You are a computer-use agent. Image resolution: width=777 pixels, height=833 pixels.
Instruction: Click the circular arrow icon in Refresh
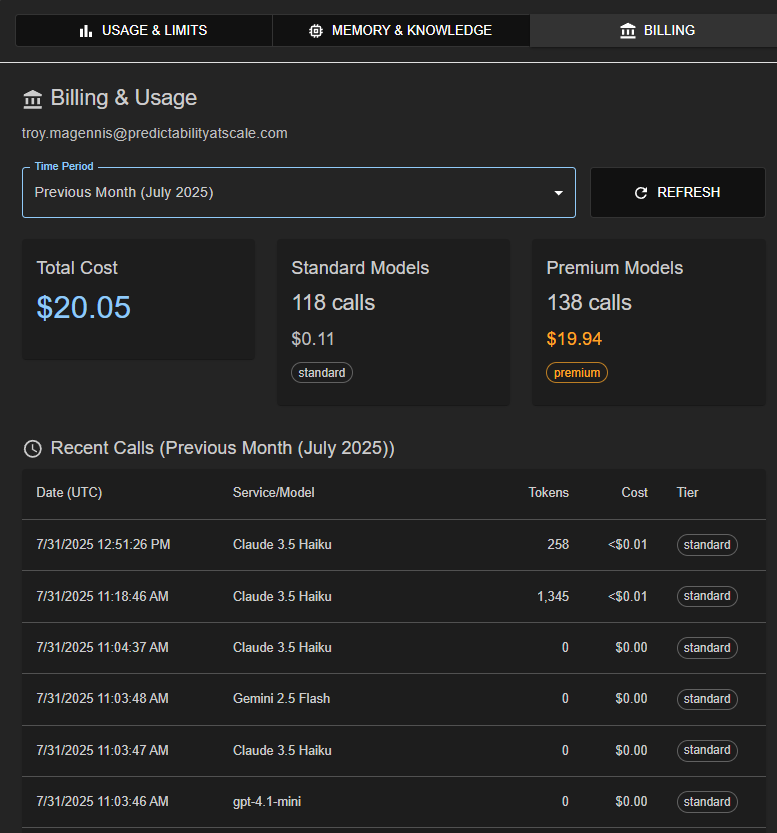(641, 193)
